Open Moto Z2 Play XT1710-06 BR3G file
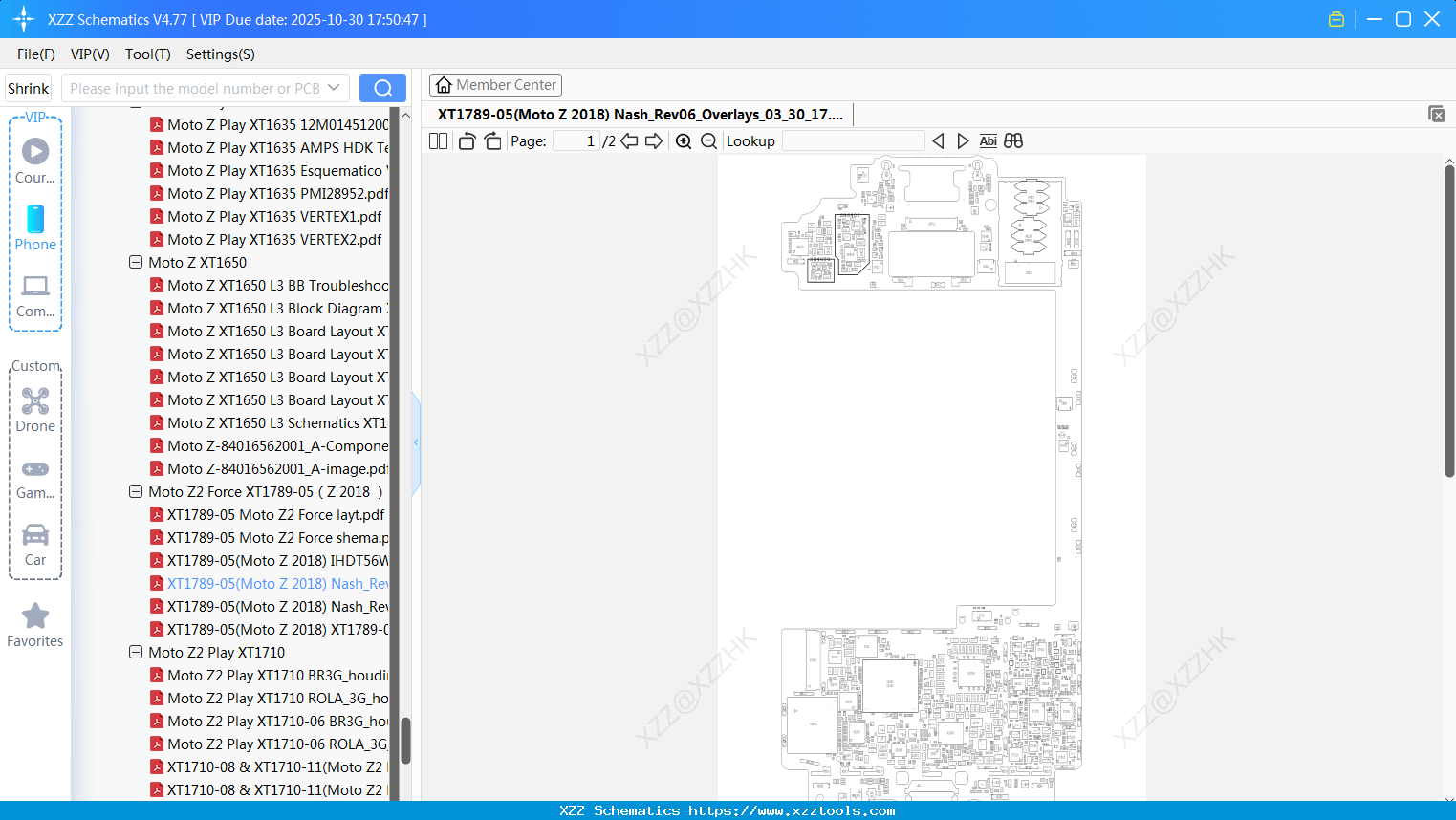Viewport: 1456px width, 820px height. point(277,722)
